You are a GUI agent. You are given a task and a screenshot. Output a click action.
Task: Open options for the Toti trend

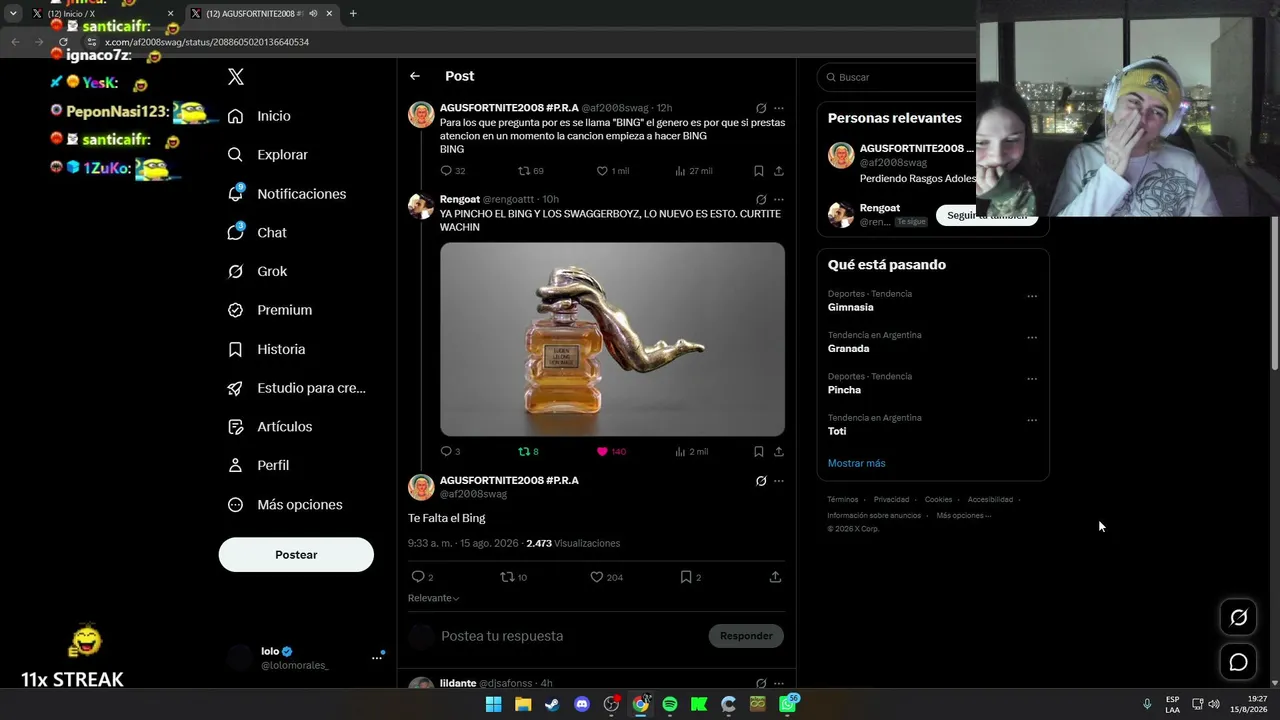pos(1032,420)
